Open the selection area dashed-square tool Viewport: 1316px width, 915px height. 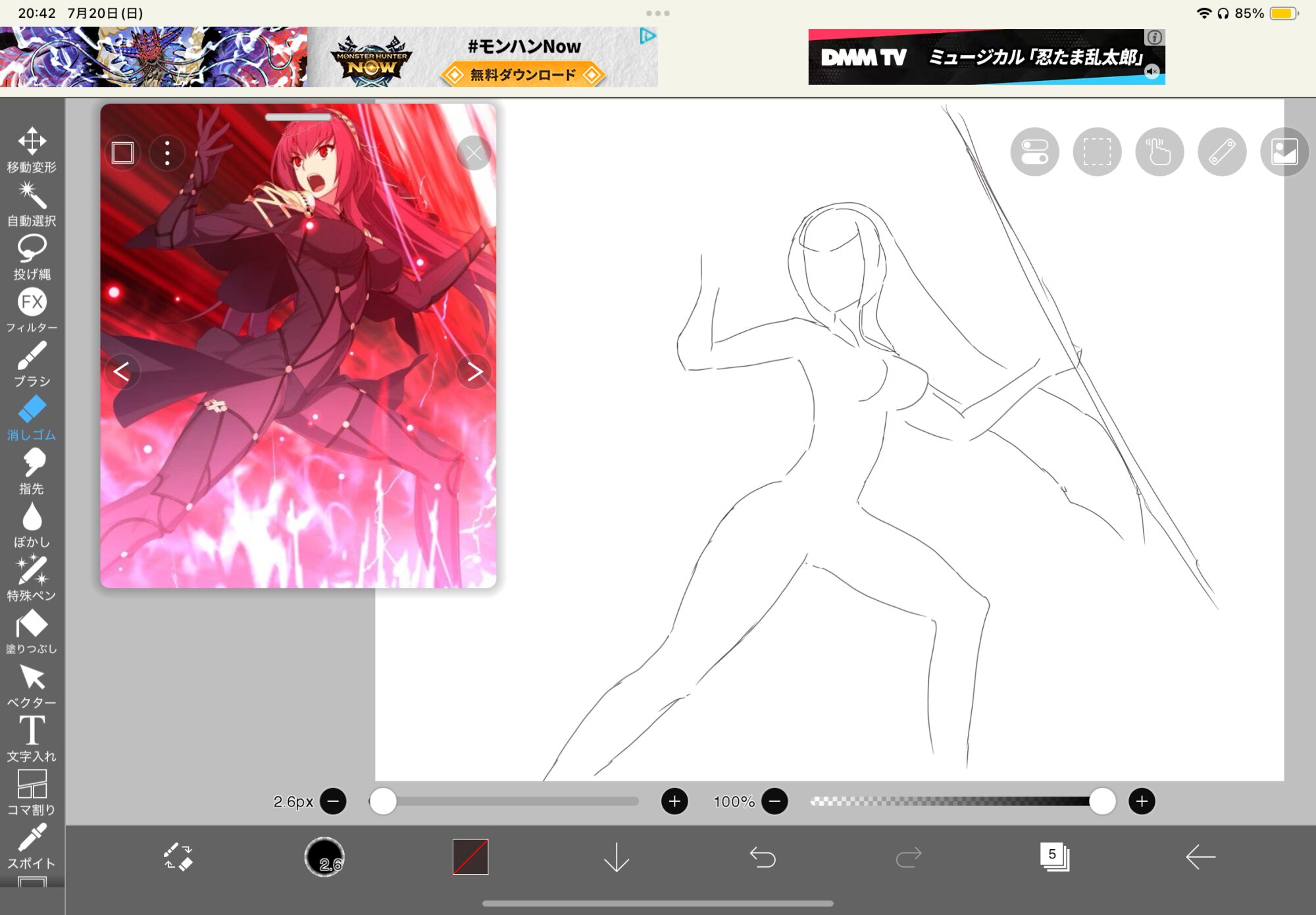point(1097,152)
